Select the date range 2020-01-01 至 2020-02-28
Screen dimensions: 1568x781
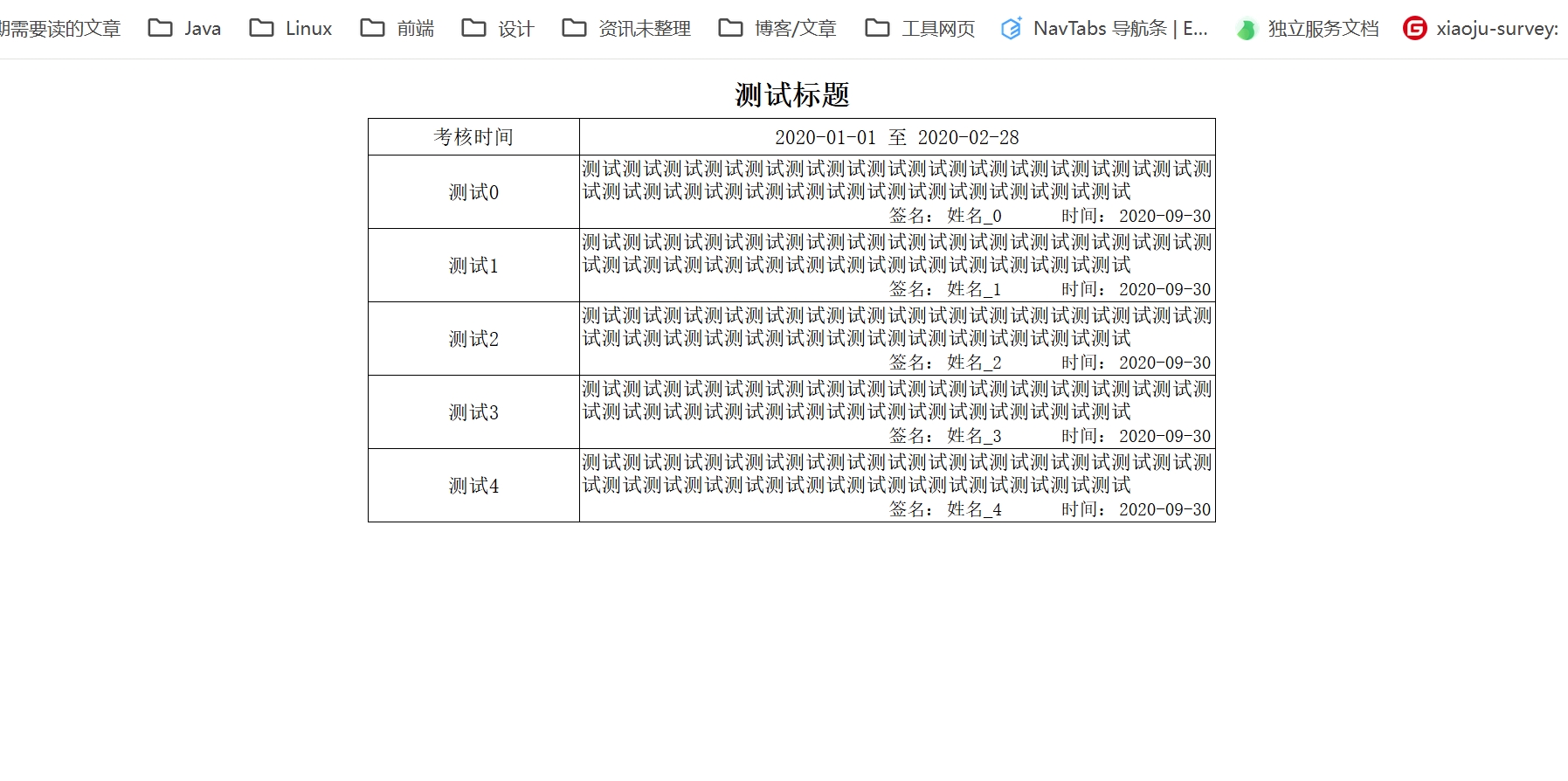[x=896, y=137]
